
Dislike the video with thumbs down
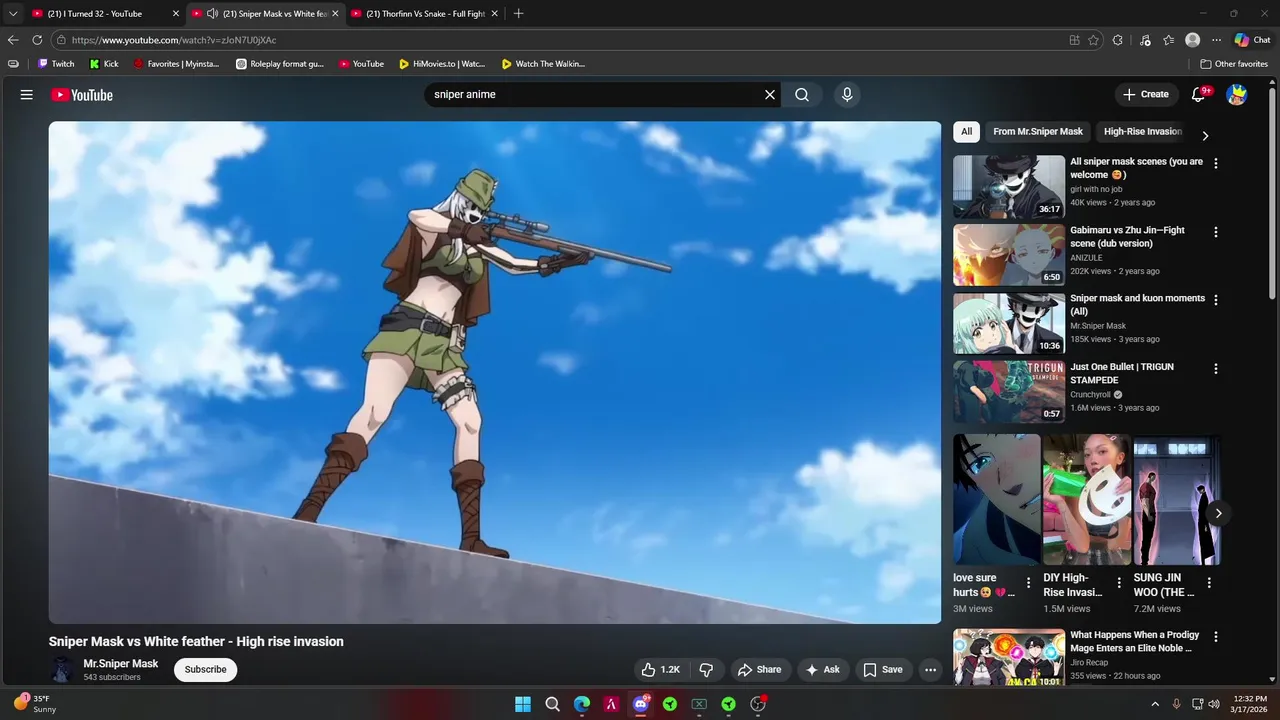click(x=706, y=669)
